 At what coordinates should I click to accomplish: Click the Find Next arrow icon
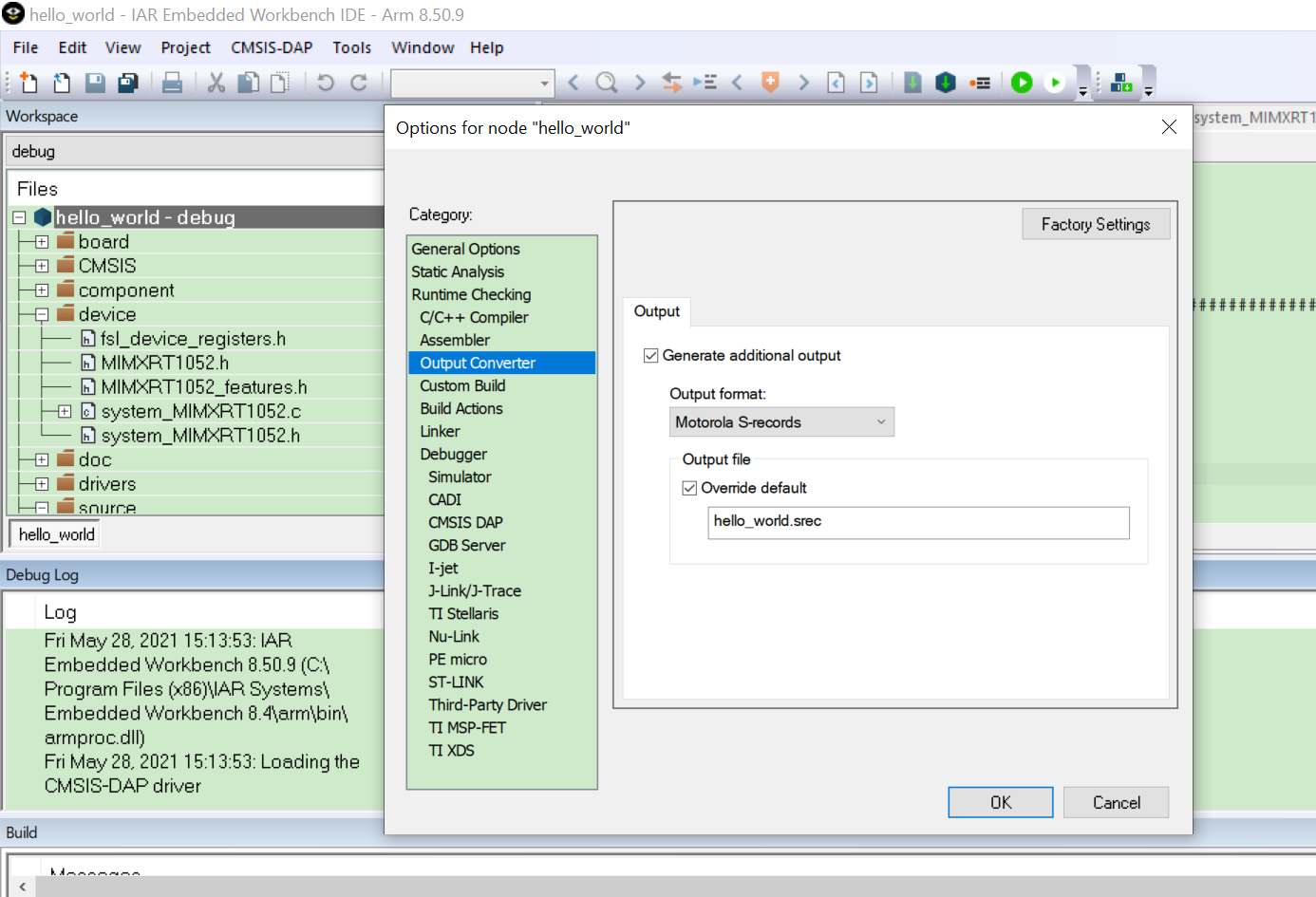[640, 83]
